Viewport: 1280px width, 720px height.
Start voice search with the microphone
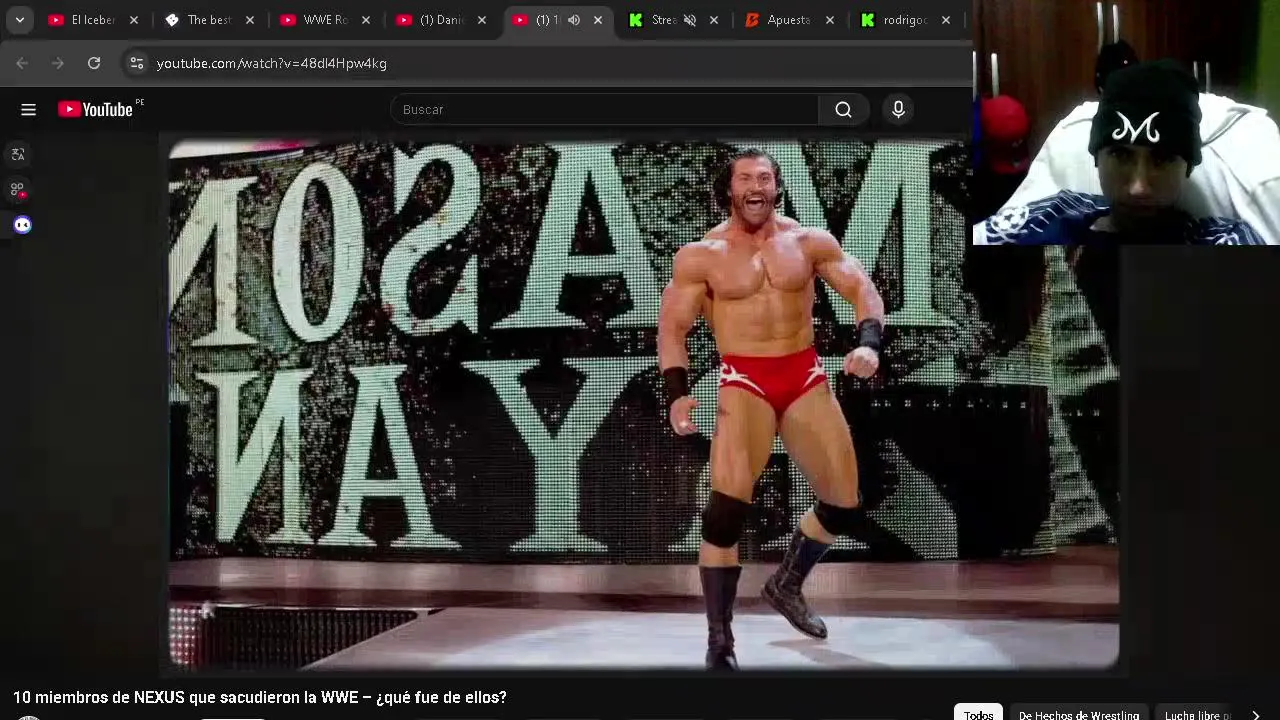(898, 110)
